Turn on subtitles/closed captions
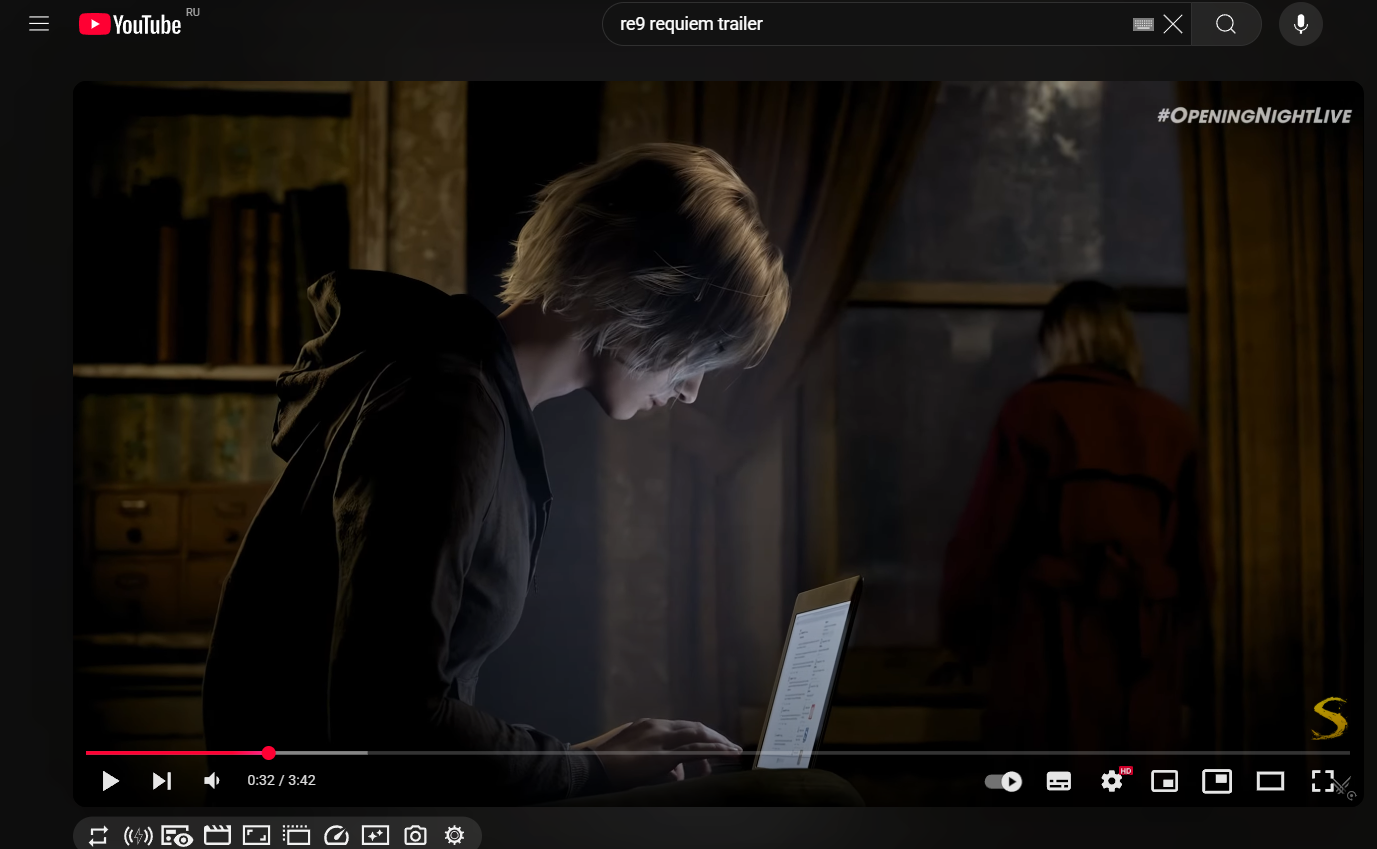This screenshot has height=849, width=1377. (x=1059, y=781)
